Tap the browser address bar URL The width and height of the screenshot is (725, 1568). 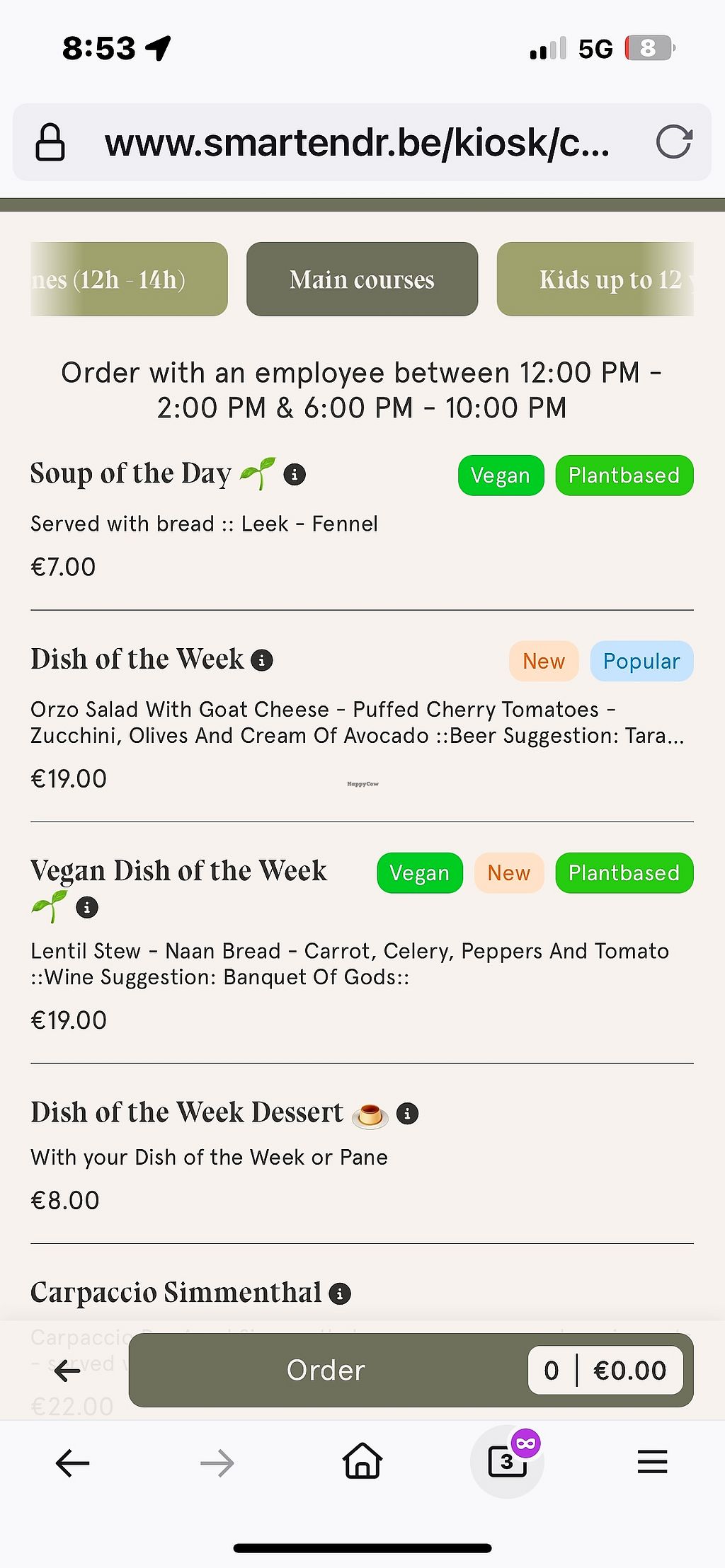pyautogui.click(x=357, y=143)
